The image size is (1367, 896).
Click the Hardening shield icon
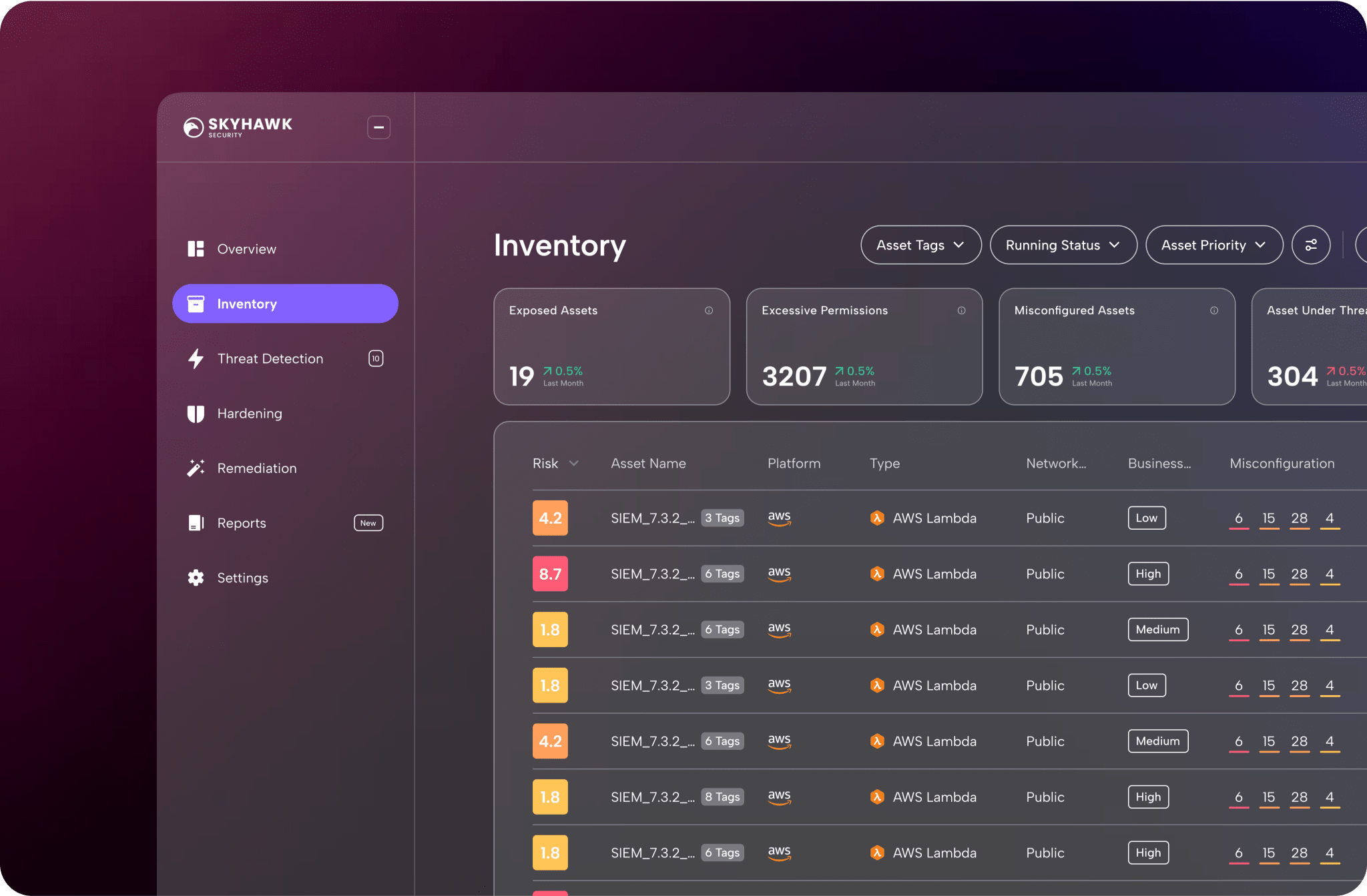[196, 414]
